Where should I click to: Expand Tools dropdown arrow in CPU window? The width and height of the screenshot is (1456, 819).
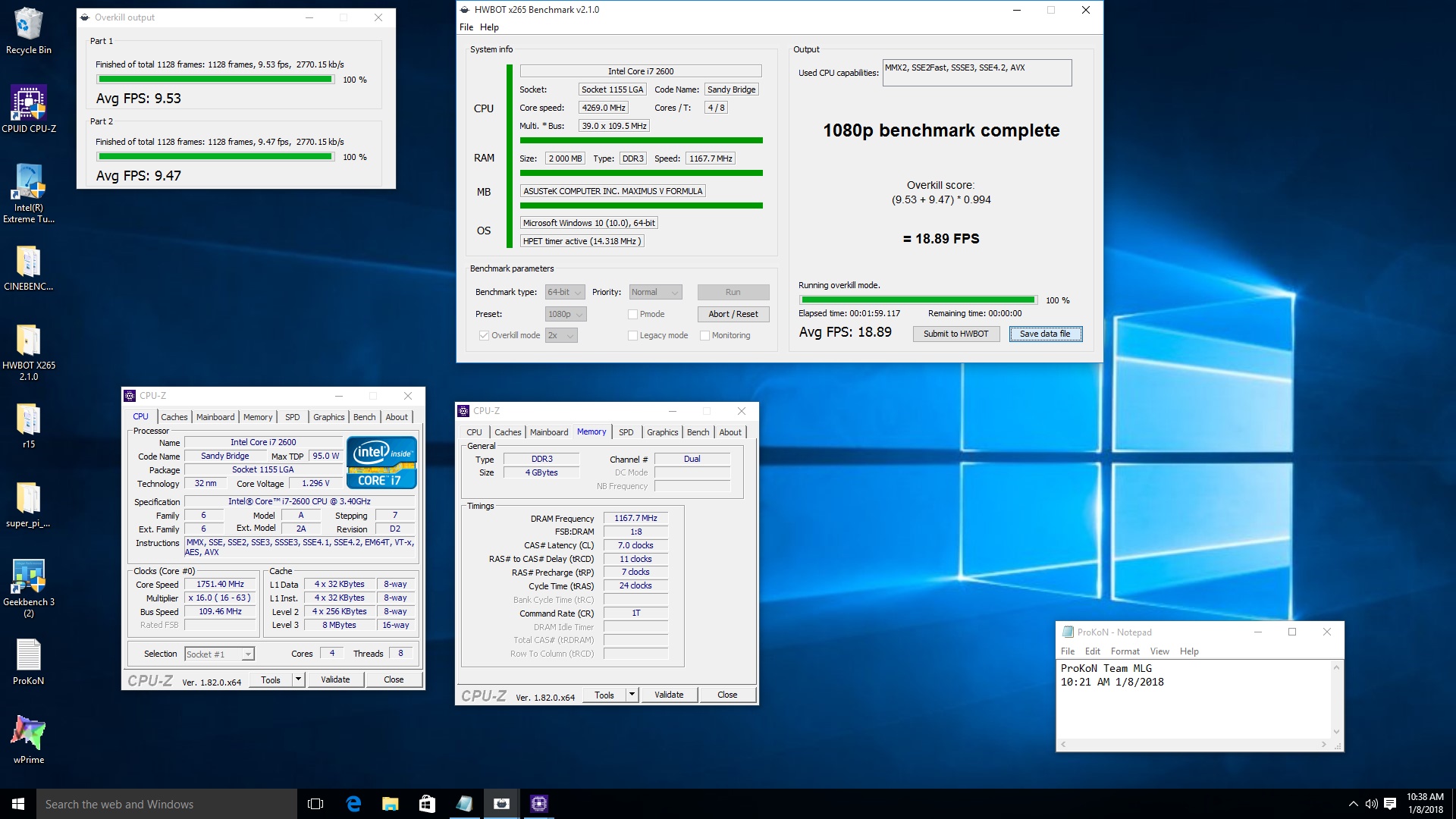coord(298,679)
